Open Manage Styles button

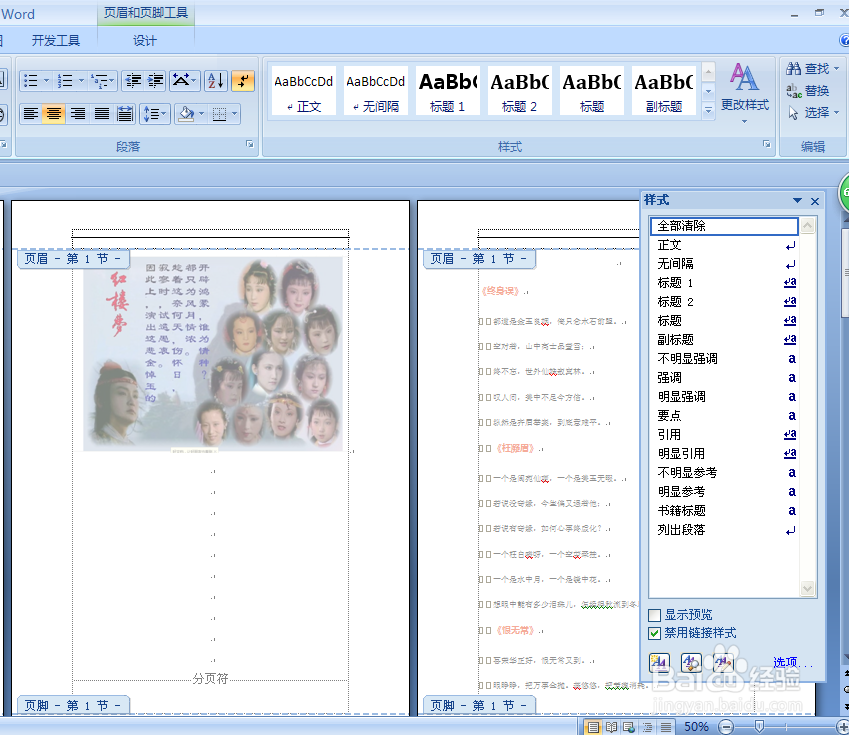[x=723, y=662]
